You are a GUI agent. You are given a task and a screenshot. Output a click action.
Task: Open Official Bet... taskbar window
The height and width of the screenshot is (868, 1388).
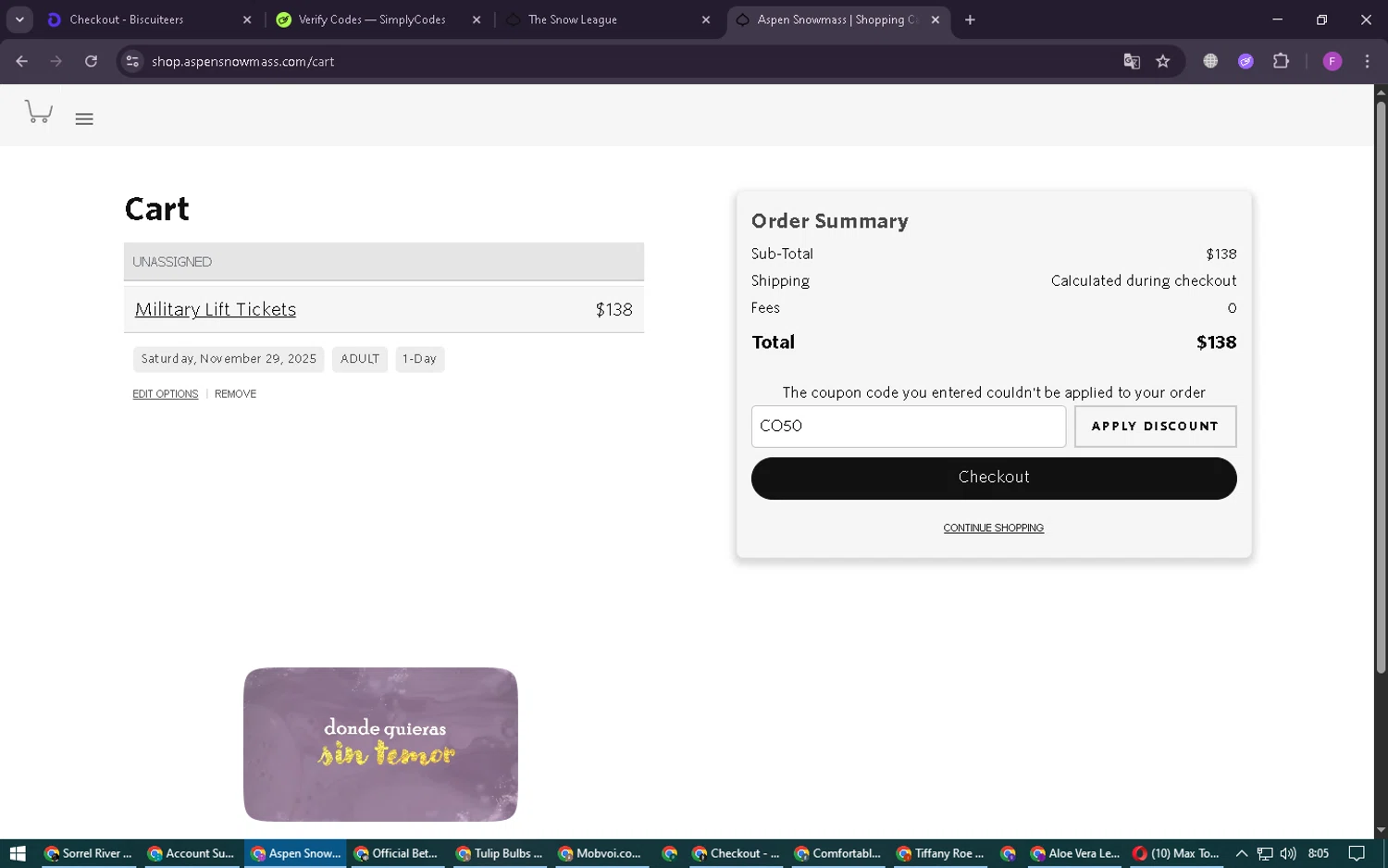[398, 853]
